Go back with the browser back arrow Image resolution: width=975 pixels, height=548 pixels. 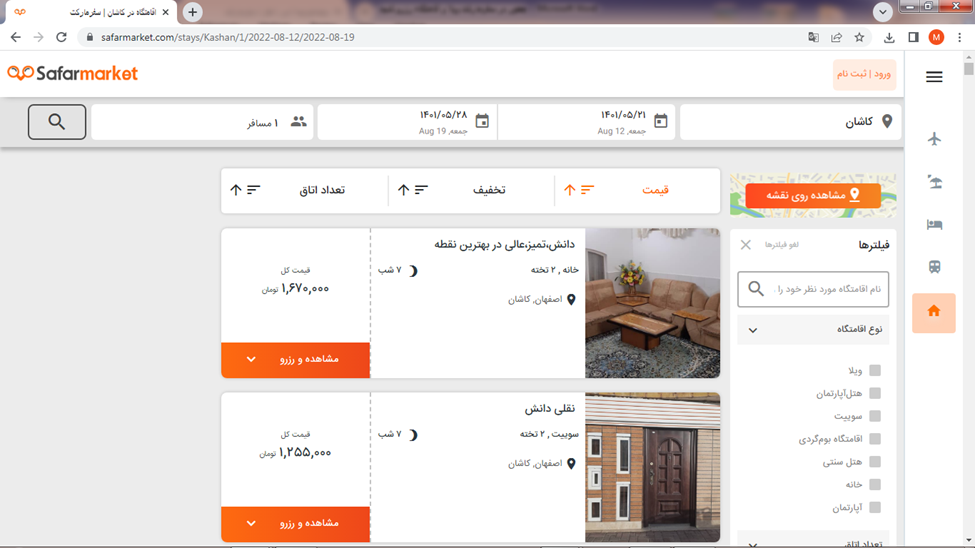point(16,37)
